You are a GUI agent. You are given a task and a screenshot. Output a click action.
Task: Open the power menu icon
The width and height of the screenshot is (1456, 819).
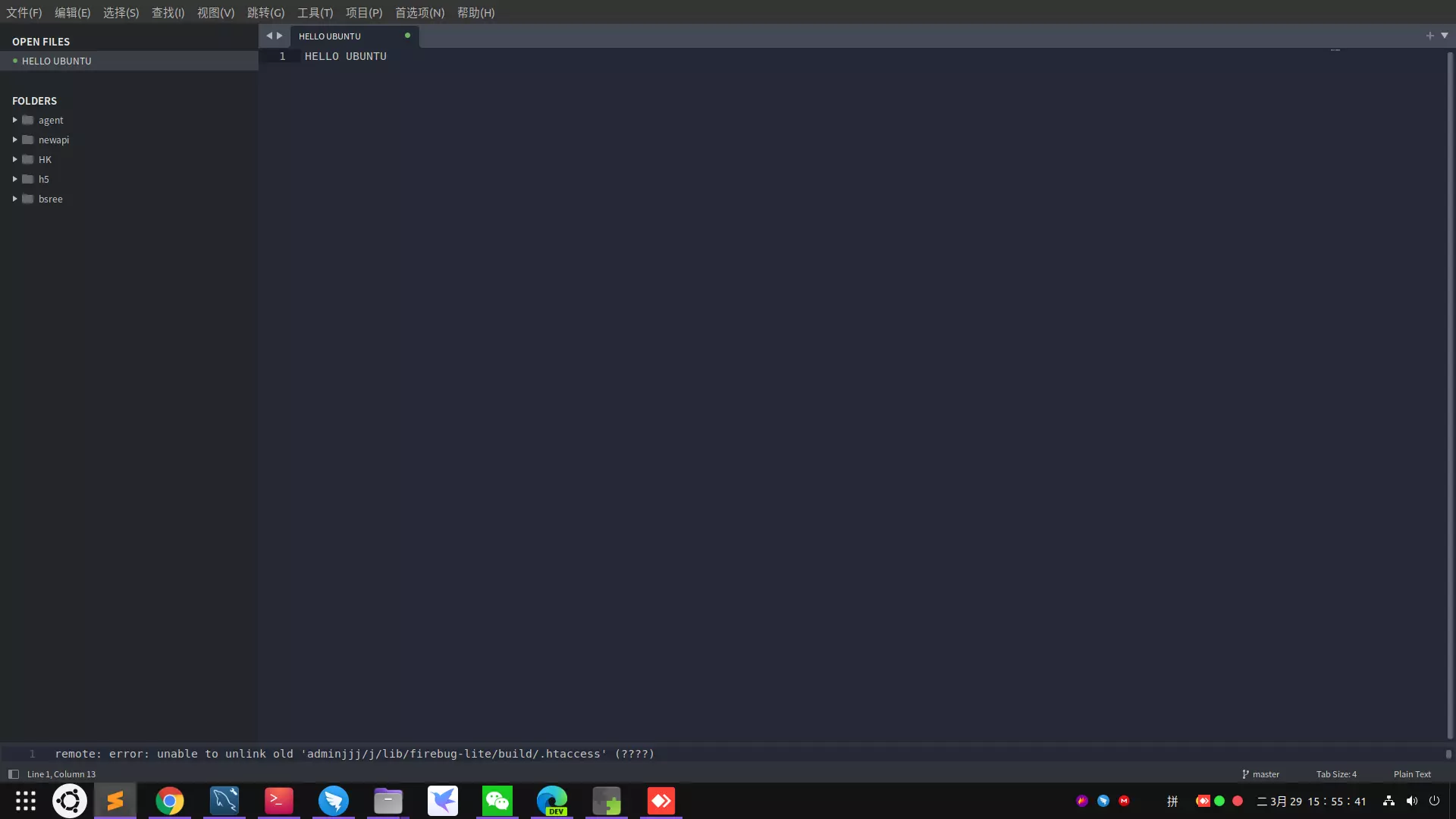(x=1434, y=801)
